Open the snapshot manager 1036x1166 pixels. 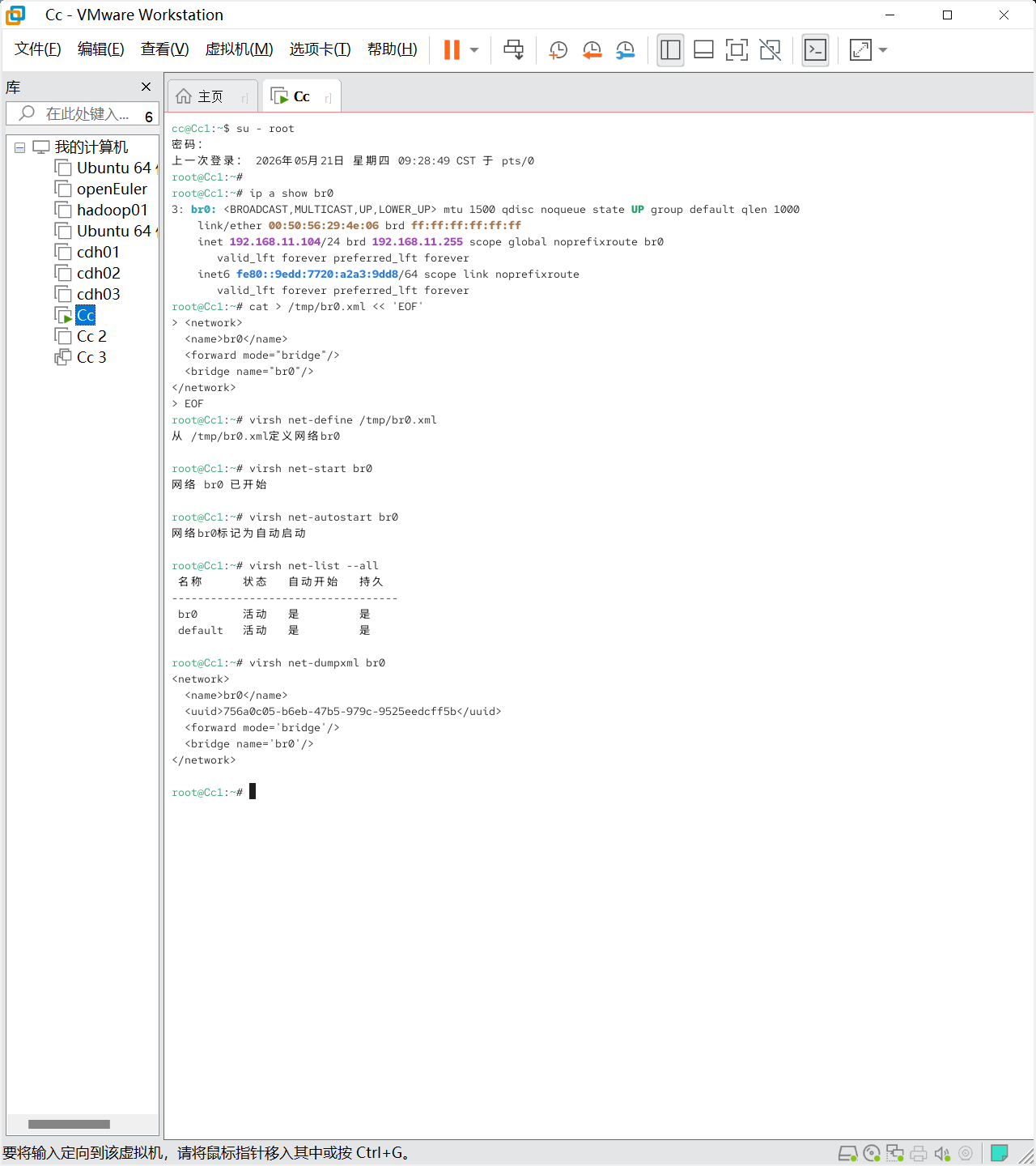click(x=625, y=50)
